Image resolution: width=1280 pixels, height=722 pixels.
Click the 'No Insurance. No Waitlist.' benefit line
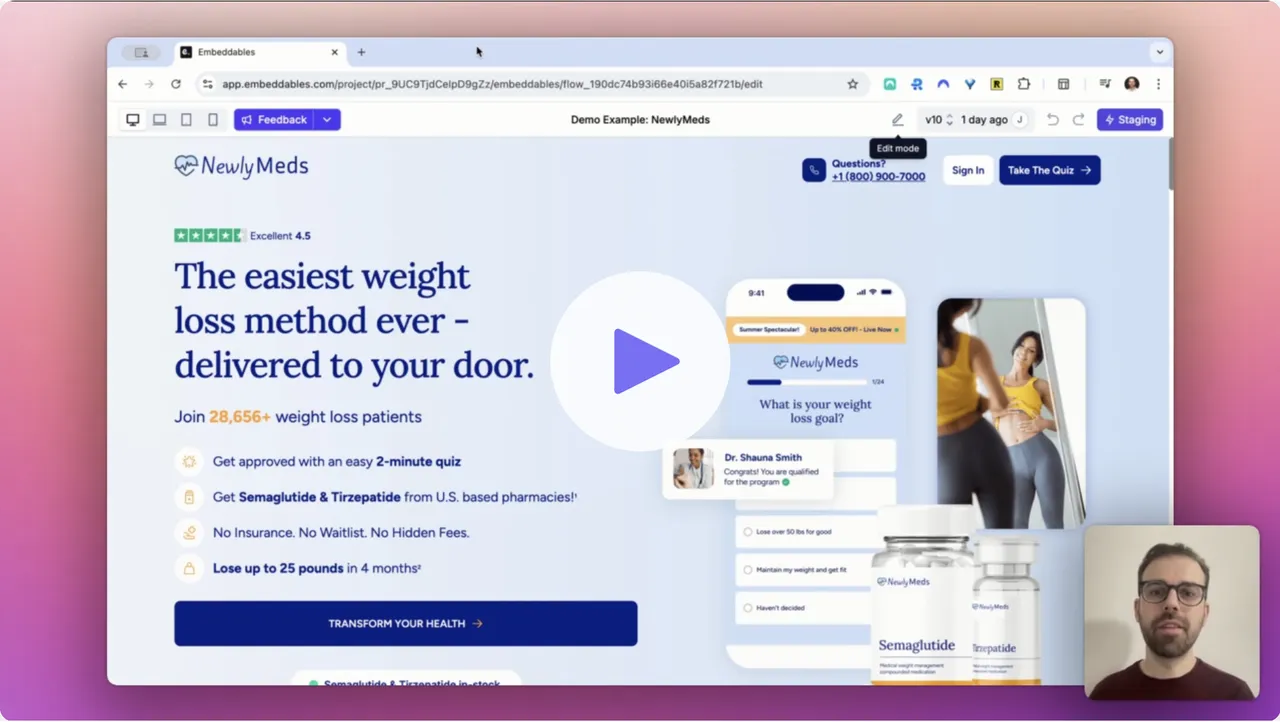pos(341,533)
